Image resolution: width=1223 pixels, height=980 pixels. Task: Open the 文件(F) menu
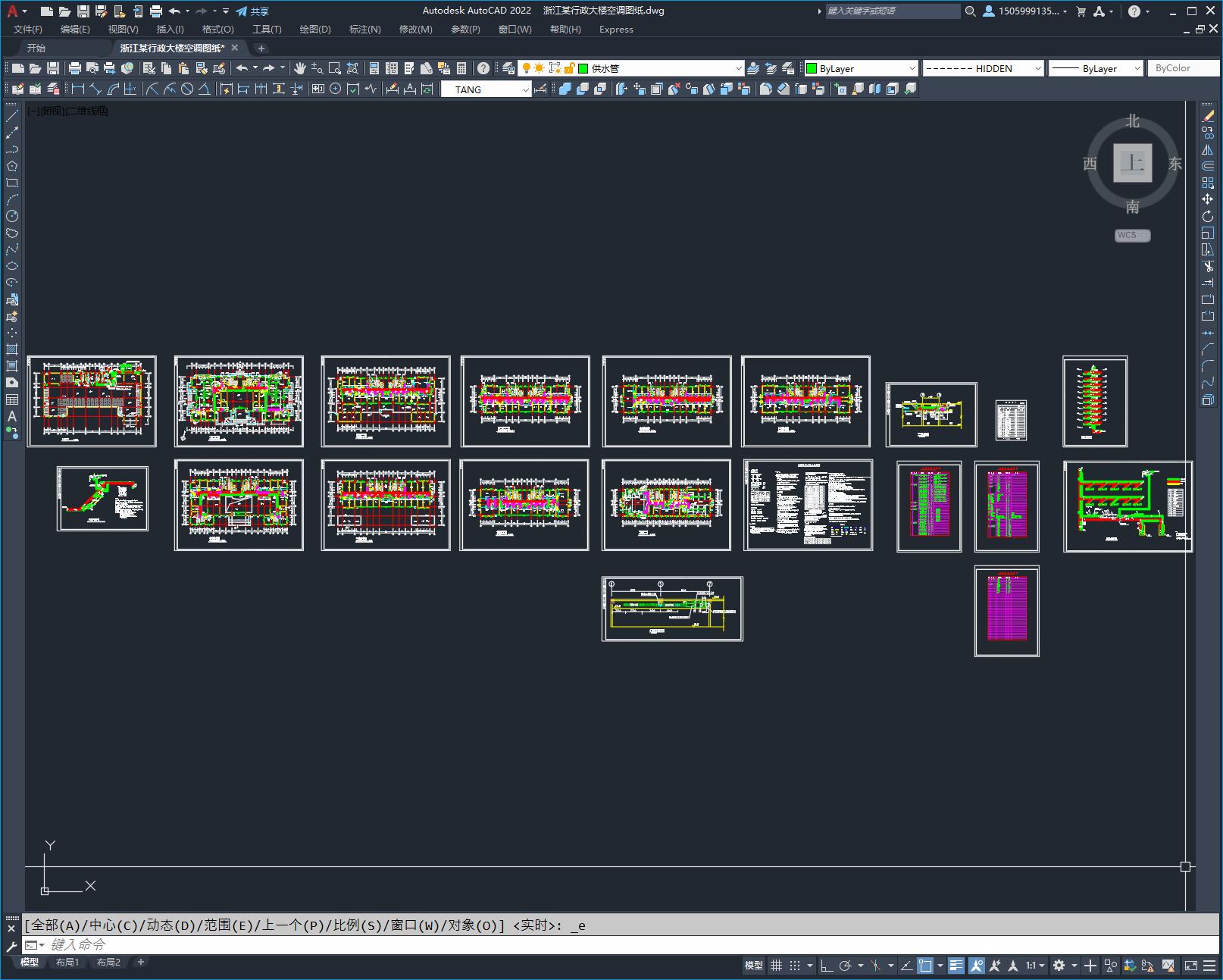28,29
